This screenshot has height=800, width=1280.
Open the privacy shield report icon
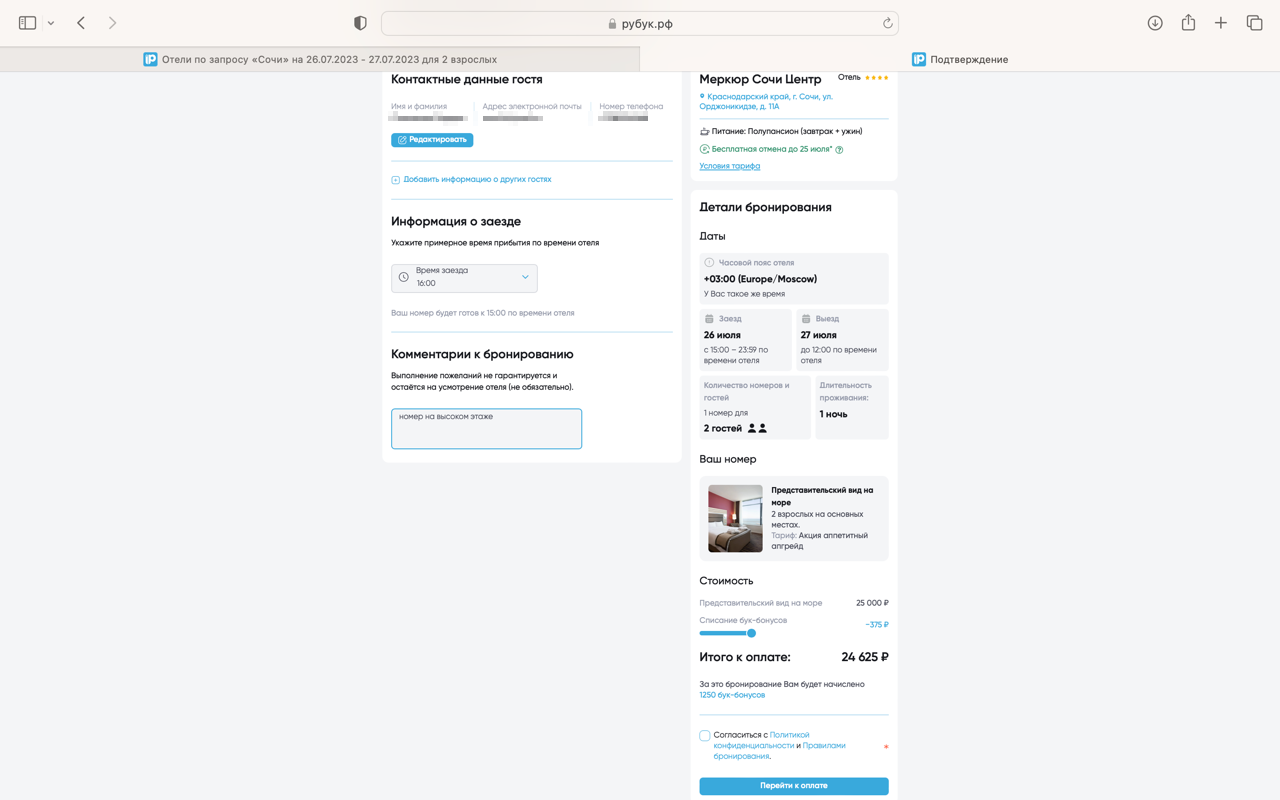pos(360,23)
